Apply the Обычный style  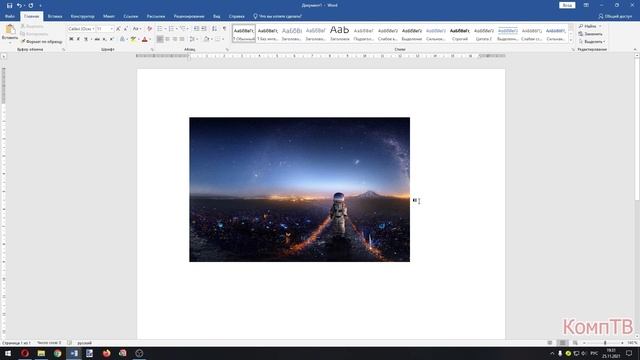point(244,33)
